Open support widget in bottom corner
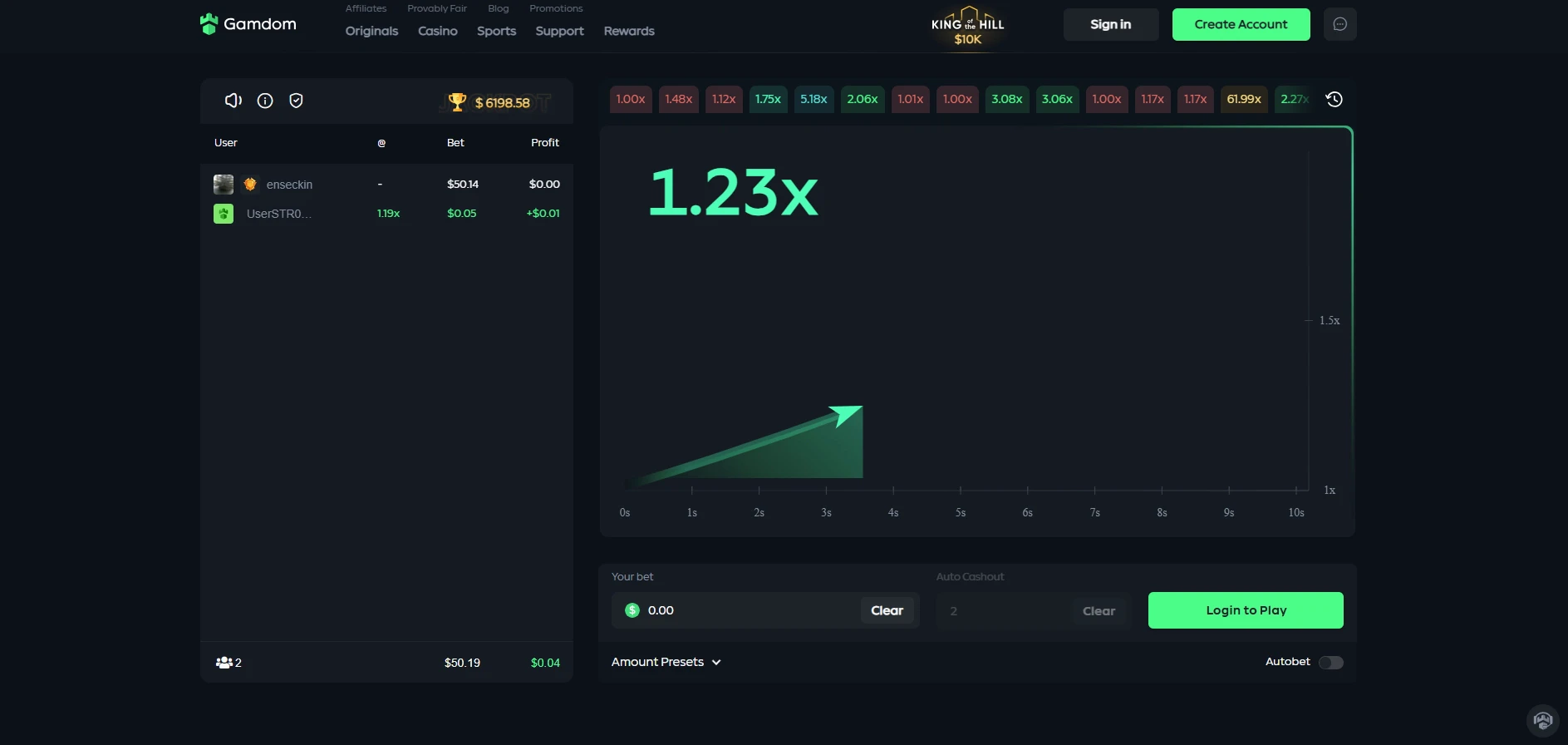 pyautogui.click(x=1543, y=720)
